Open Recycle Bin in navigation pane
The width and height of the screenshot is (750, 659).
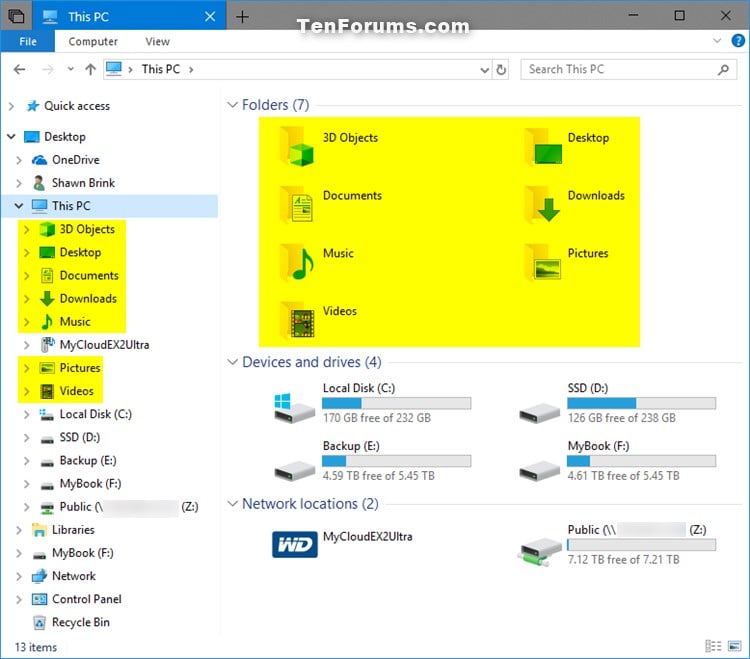pos(80,622)
